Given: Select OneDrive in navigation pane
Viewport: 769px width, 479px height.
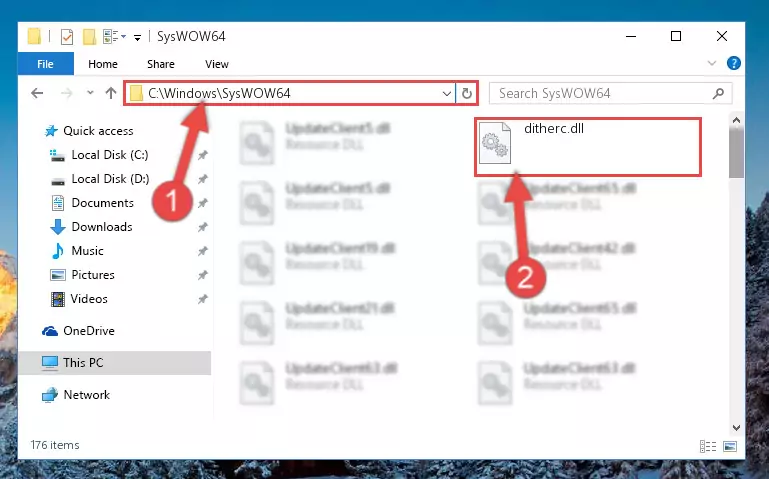Looking at the screenshot, I should [x=89, y=331].
